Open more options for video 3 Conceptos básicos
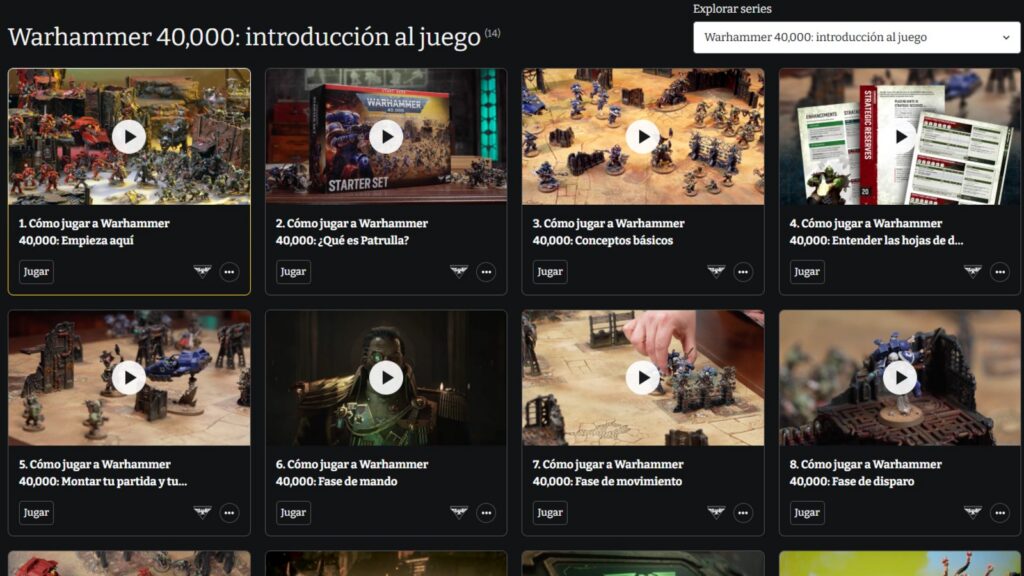1024x576 pixels. click(x=743, y=272)
